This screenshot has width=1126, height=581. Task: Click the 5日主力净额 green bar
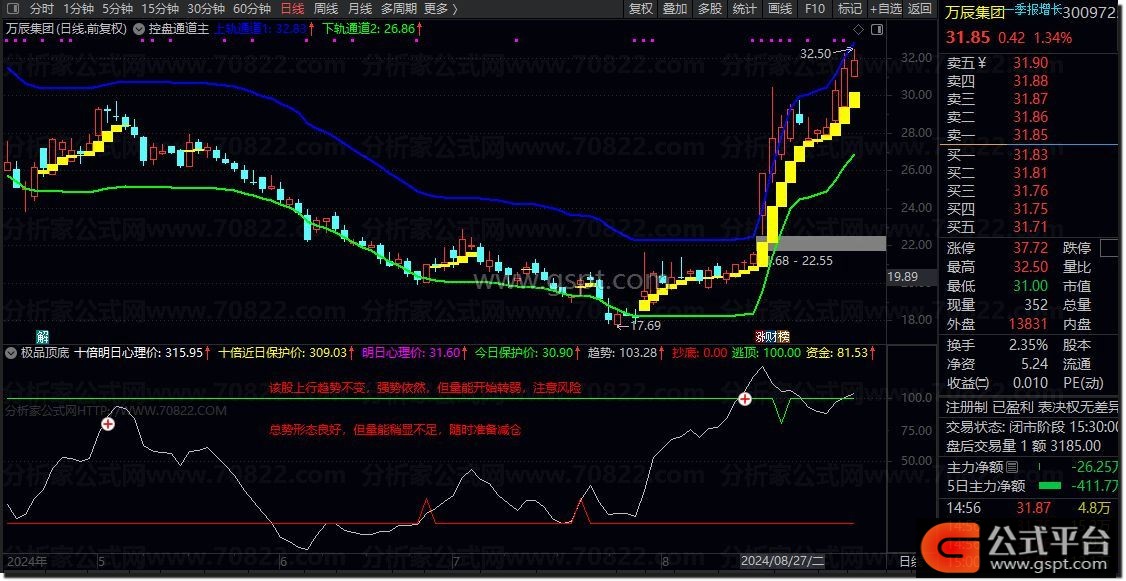(x=1049, y=486)
